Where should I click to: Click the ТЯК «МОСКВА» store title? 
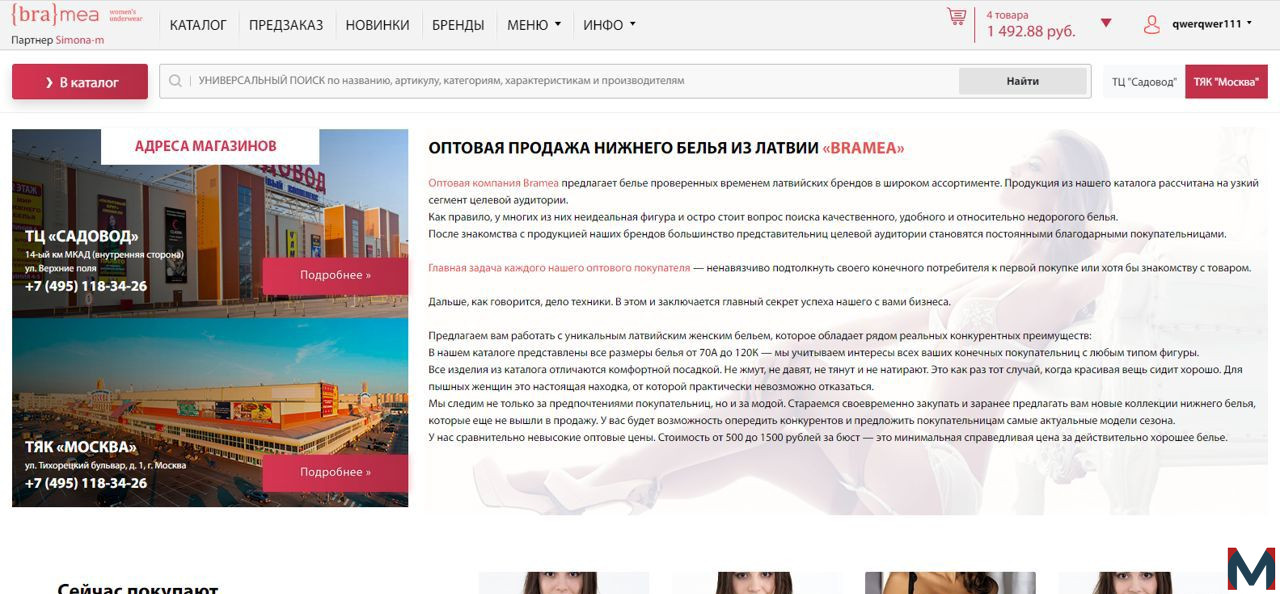pos(81,446)
